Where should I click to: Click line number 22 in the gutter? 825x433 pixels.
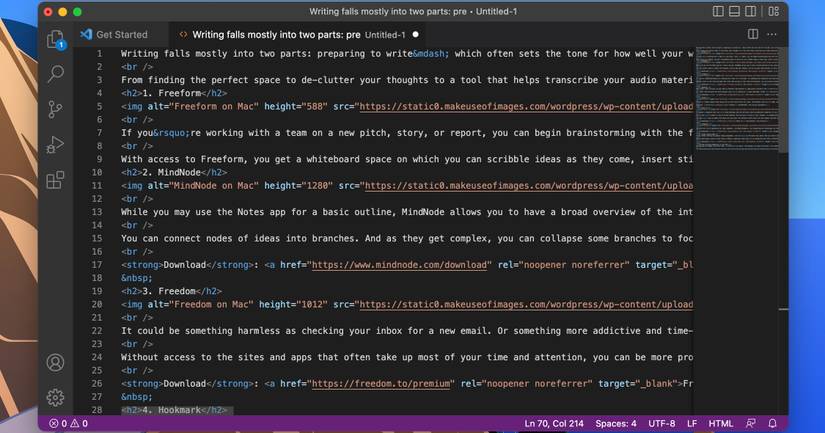pyautogui.click(x=97, y=331)
